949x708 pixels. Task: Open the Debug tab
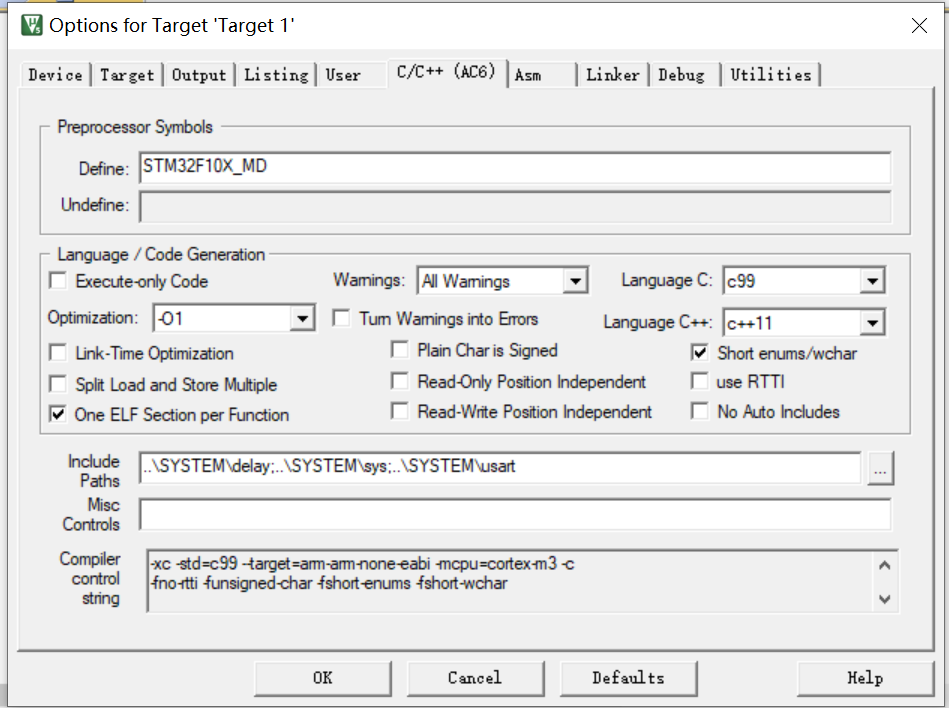[x=681, y=75]
